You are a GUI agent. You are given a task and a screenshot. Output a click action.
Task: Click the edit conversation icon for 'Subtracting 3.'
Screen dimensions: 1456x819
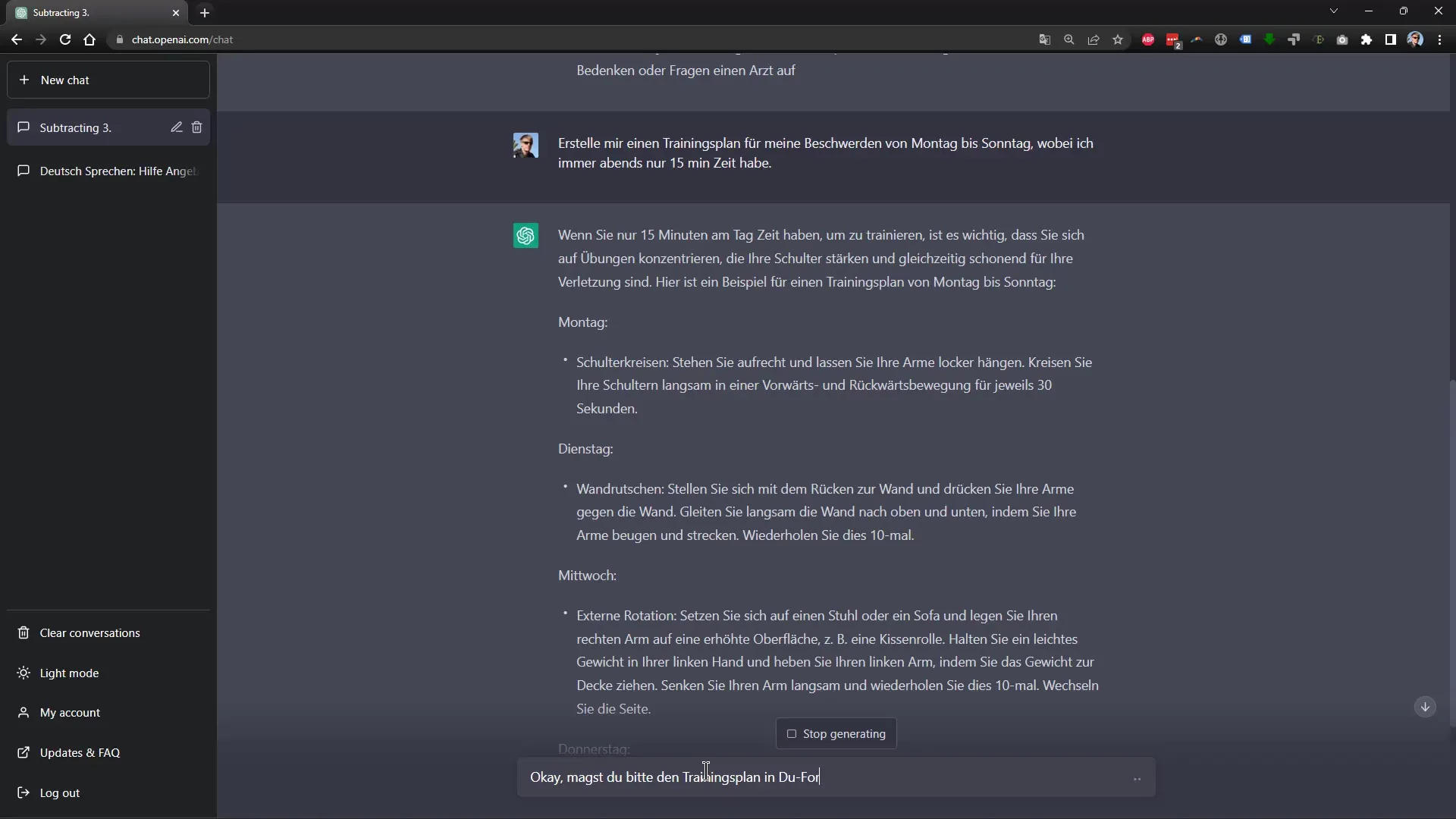click(176, 127)
